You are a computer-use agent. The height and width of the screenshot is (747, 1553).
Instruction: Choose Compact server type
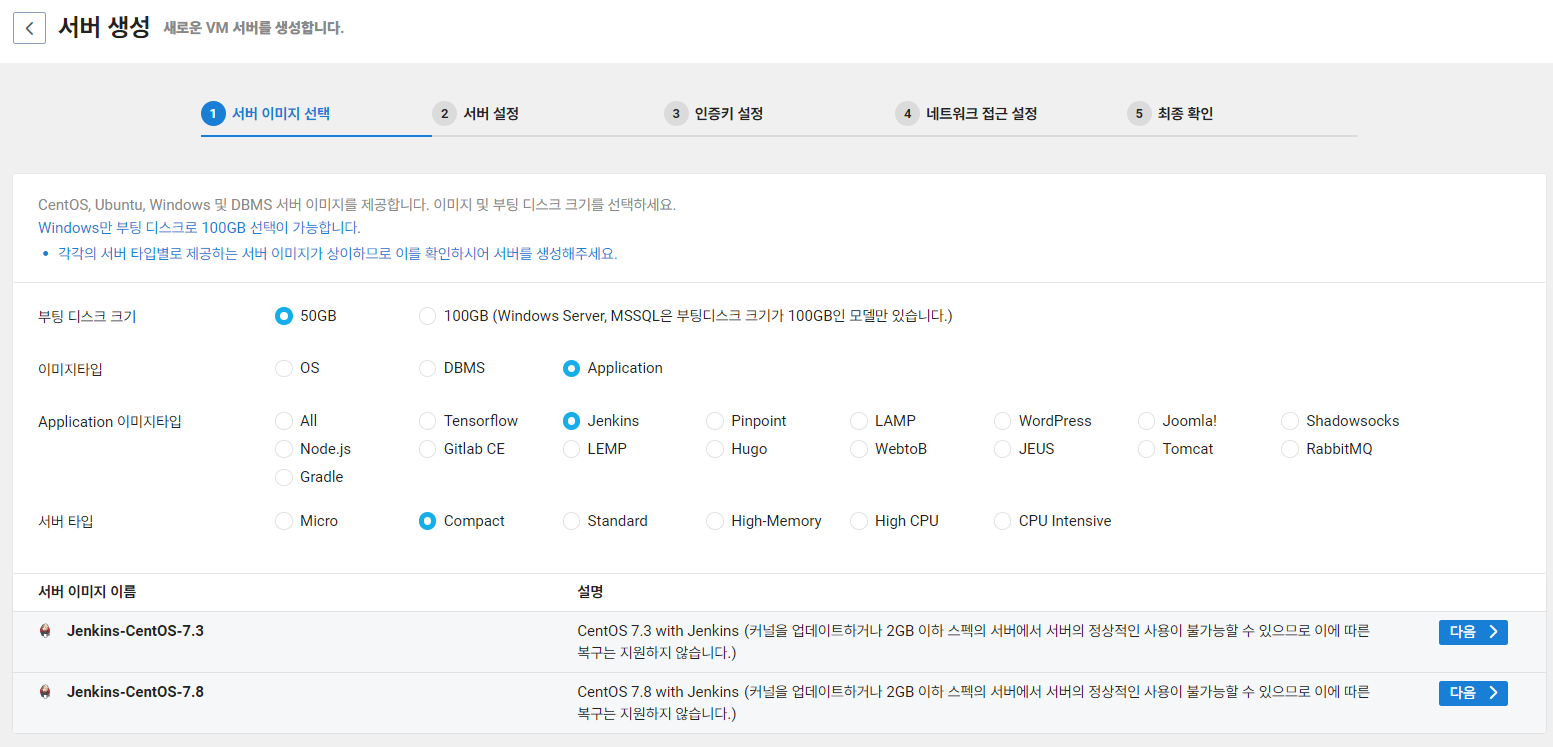coord(428,521)
